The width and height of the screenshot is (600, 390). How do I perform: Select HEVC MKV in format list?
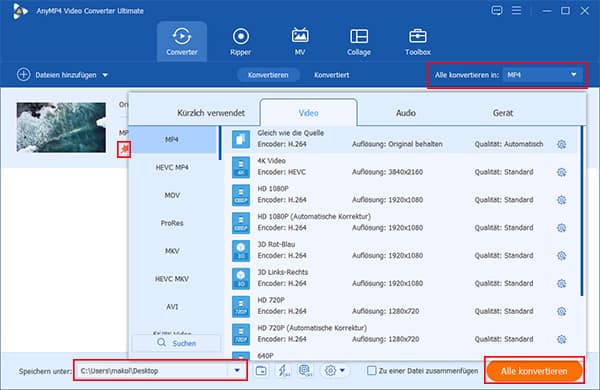pyautogui.click(x=172, y=279)
